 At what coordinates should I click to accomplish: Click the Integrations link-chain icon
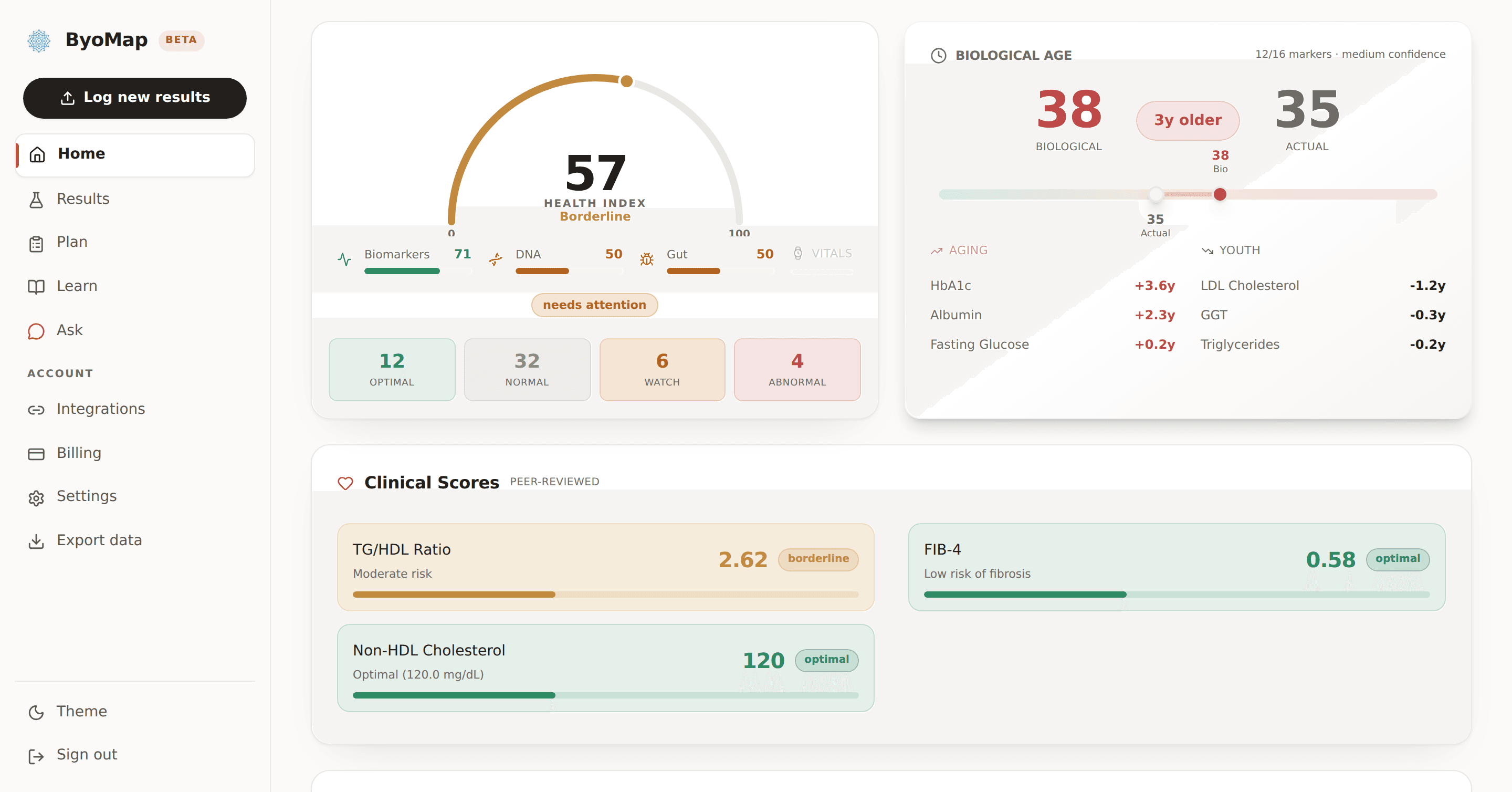coord(36,410)
